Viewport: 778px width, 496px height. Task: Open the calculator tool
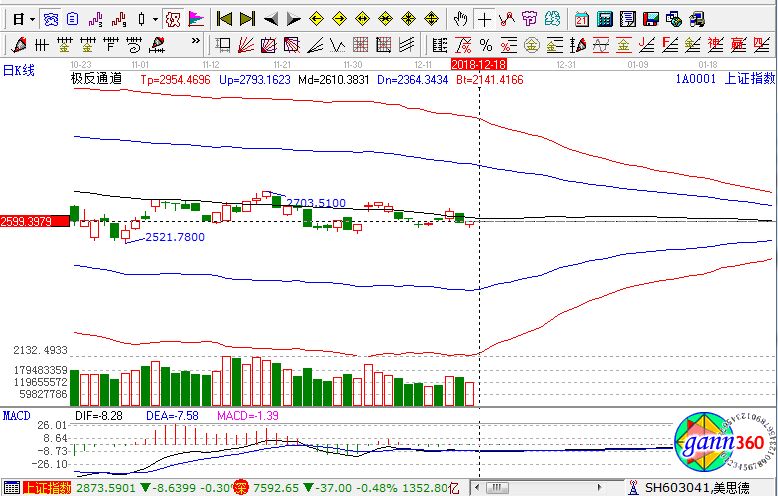click(x=605, y=19)
